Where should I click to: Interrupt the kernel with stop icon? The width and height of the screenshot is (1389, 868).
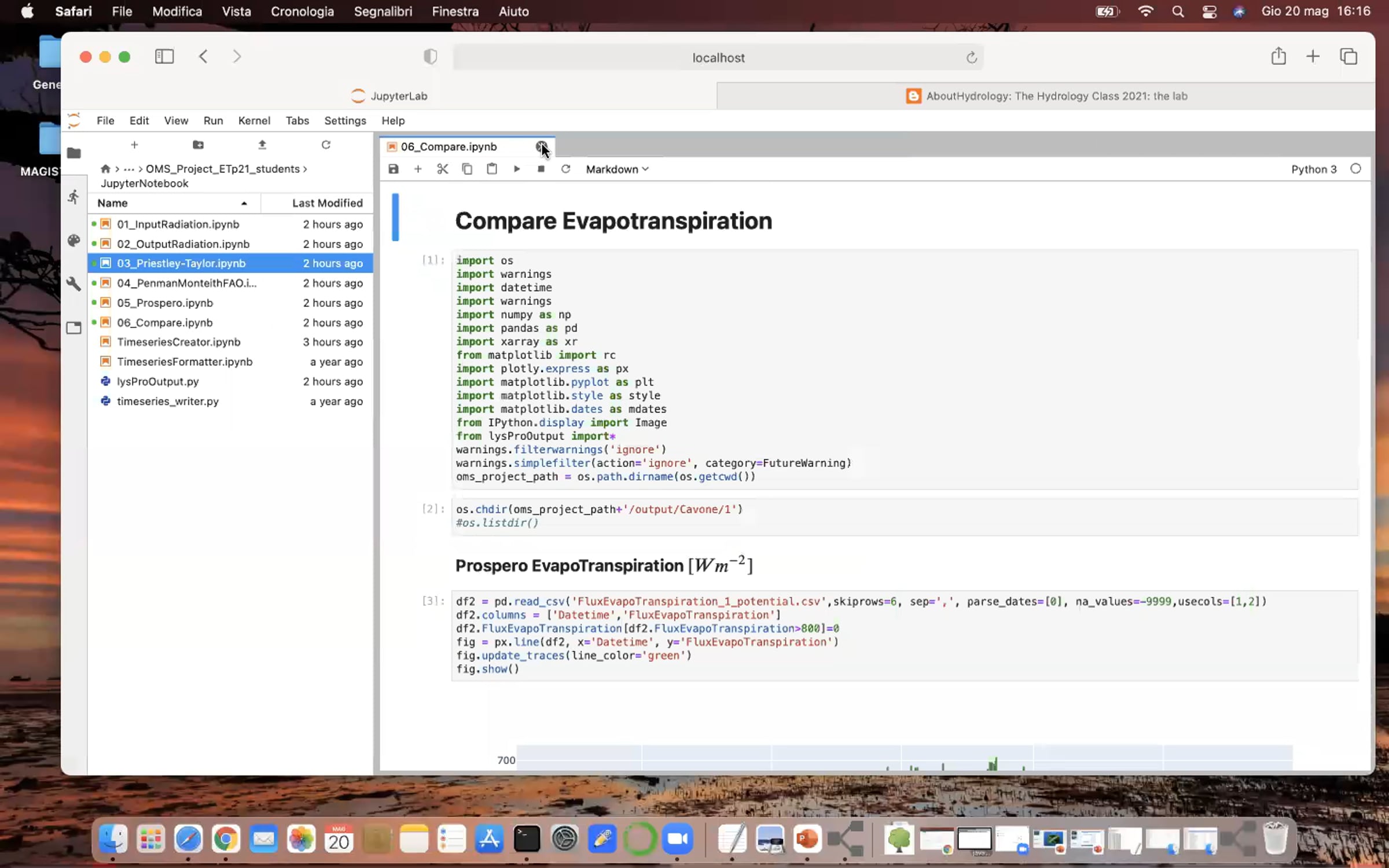[541, 169]
